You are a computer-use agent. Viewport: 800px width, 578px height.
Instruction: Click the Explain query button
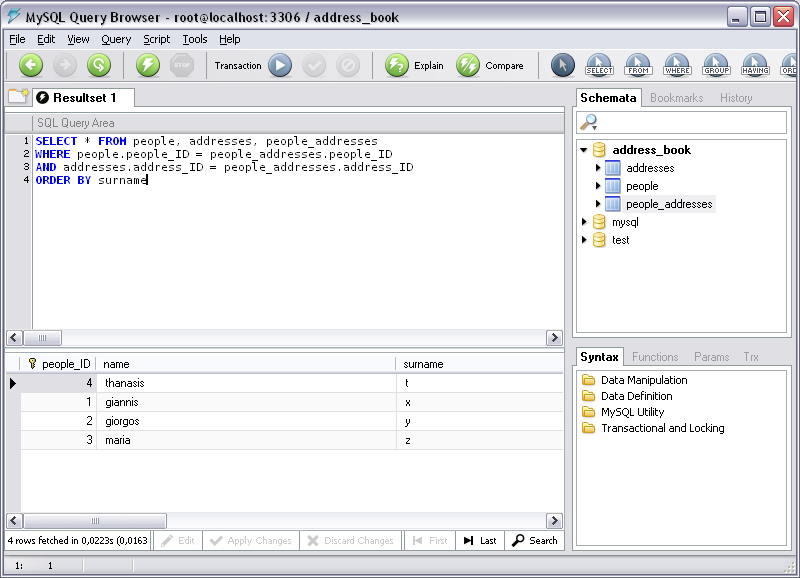[414, 65]
